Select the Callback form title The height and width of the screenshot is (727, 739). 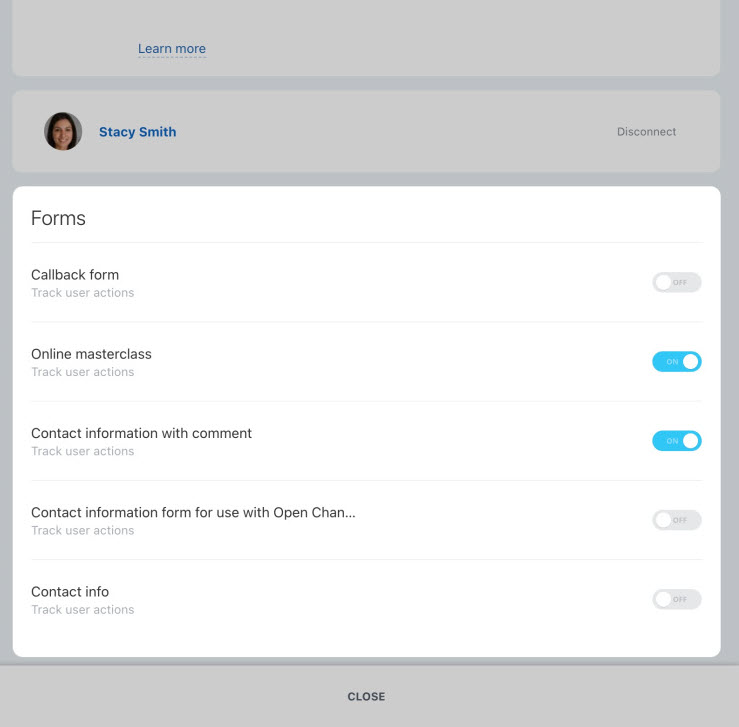coord(75,275)
